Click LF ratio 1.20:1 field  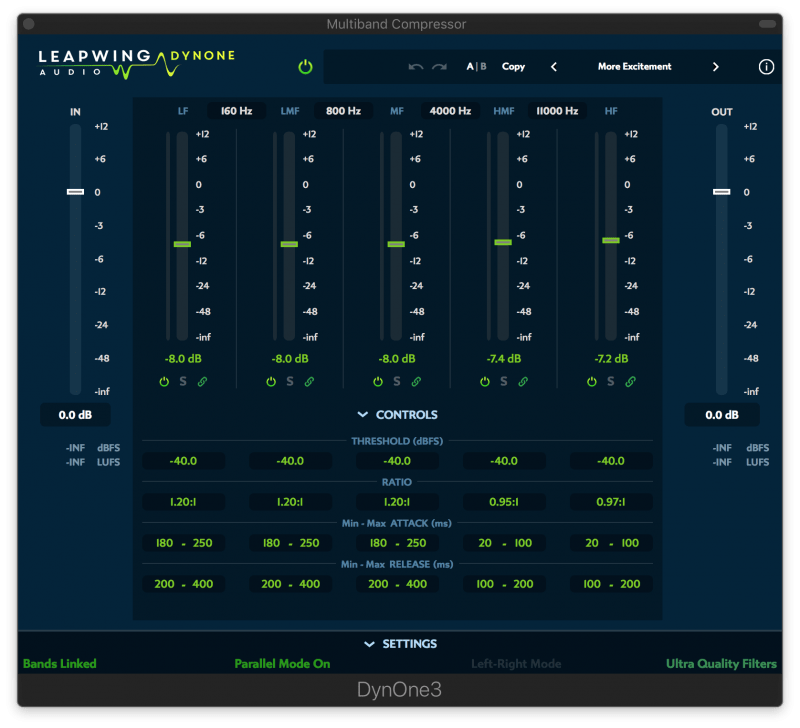coord(183,502)
